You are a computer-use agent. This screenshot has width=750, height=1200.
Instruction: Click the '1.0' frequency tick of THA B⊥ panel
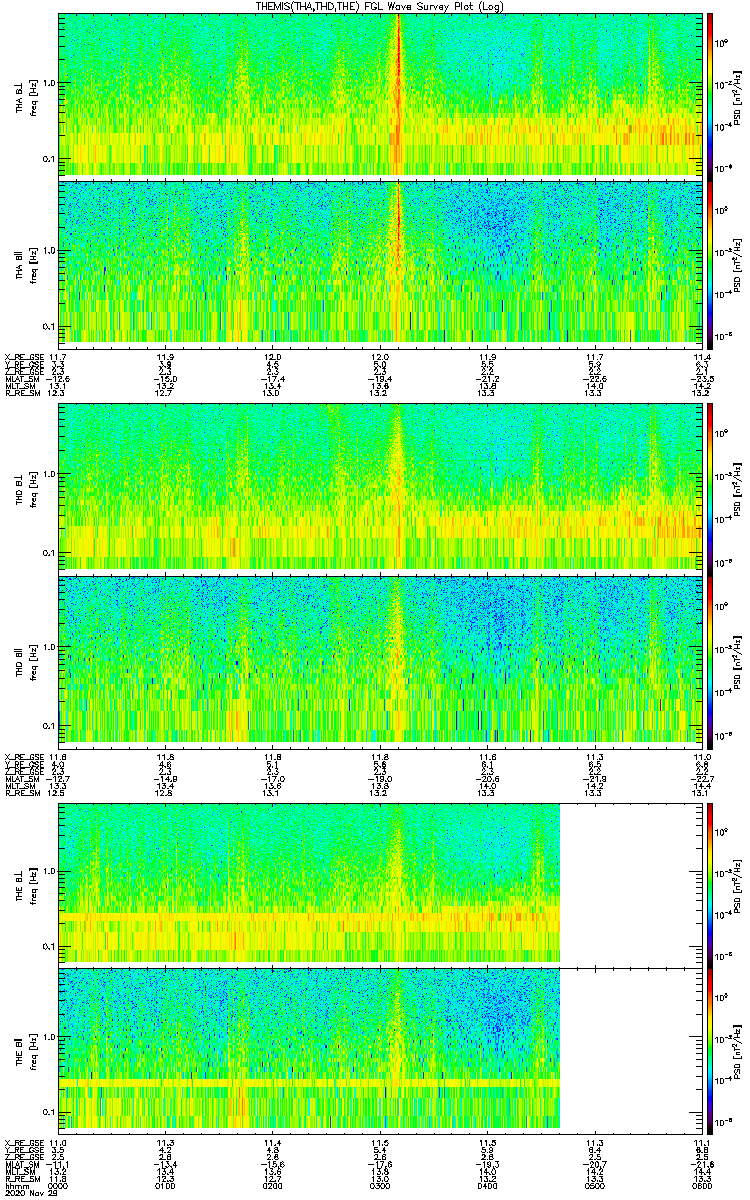(48, 83)
